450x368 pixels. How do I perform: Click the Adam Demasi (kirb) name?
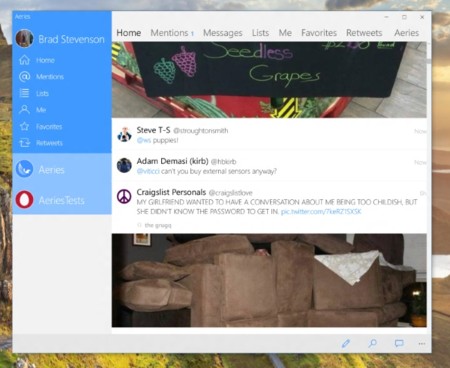(172, 161)
